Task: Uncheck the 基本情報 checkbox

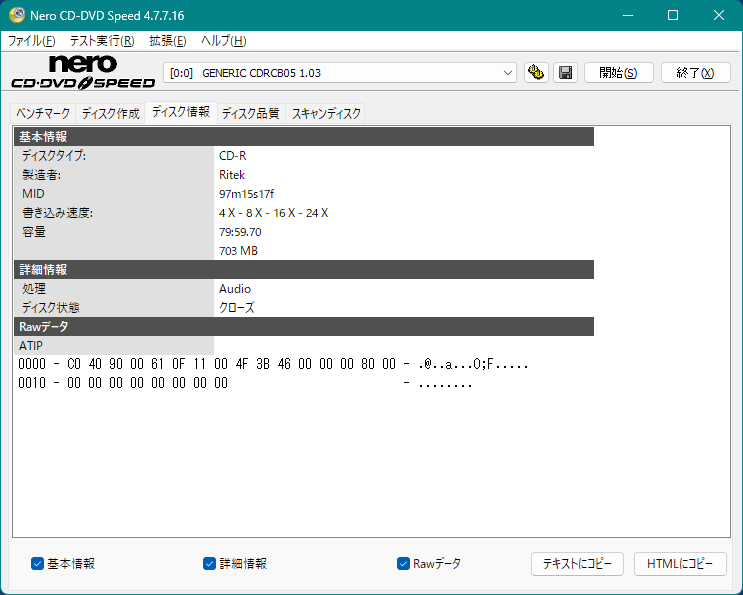Action: (x=38, y=564)
